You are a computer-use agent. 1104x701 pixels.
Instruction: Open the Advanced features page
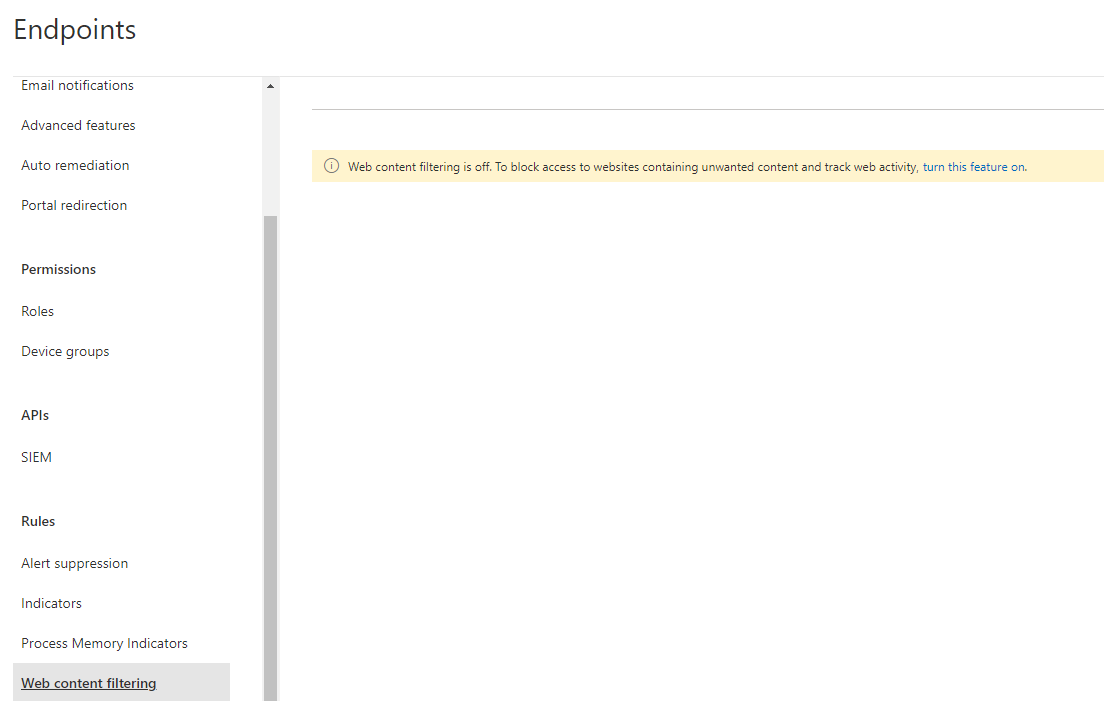click(x=78, y=125)
